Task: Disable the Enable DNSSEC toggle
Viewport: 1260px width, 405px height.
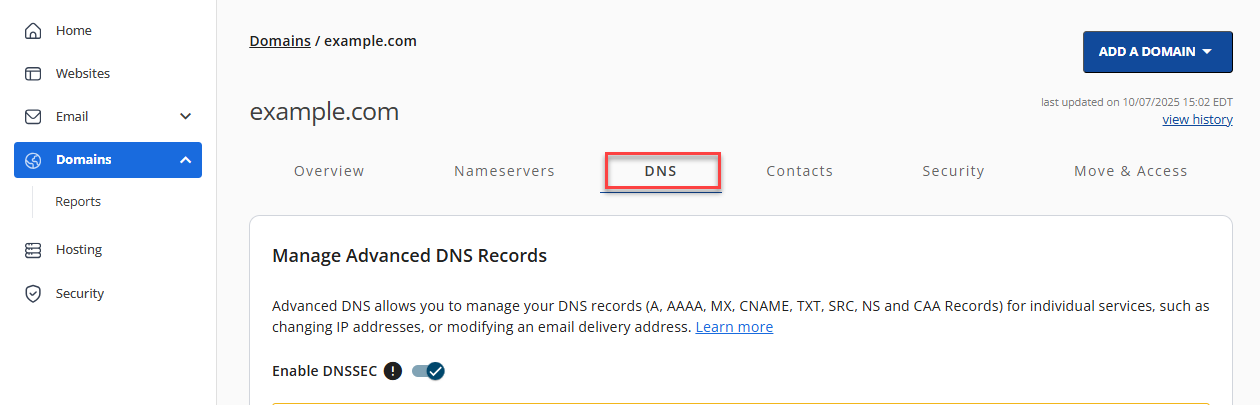Action: click(428, 371)
